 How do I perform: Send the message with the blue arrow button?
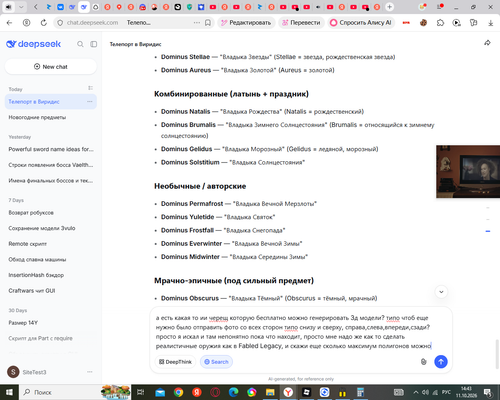(441, 362)
